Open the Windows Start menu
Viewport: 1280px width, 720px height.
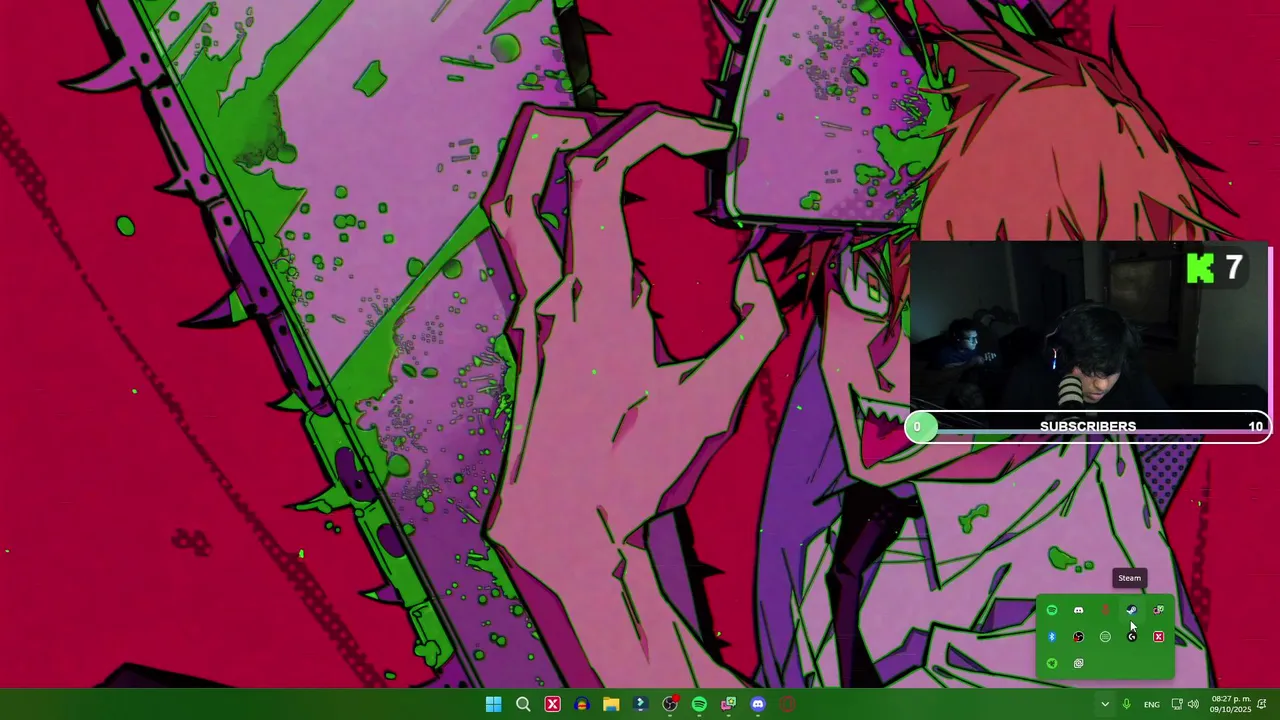pos(493,704)
